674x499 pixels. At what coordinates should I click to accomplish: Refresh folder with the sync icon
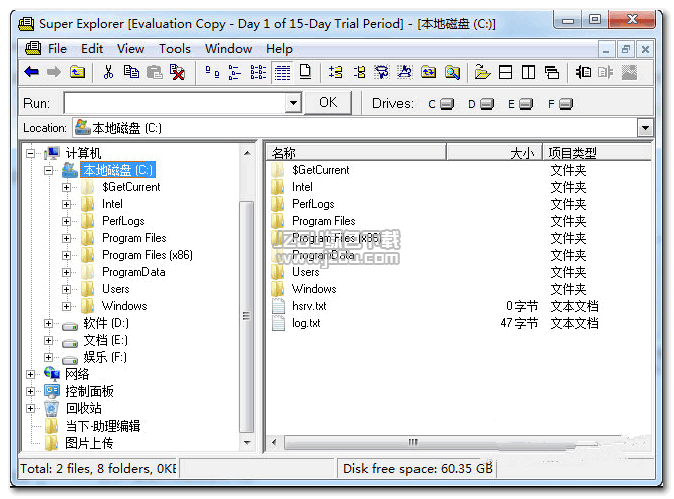pos(428,72)
